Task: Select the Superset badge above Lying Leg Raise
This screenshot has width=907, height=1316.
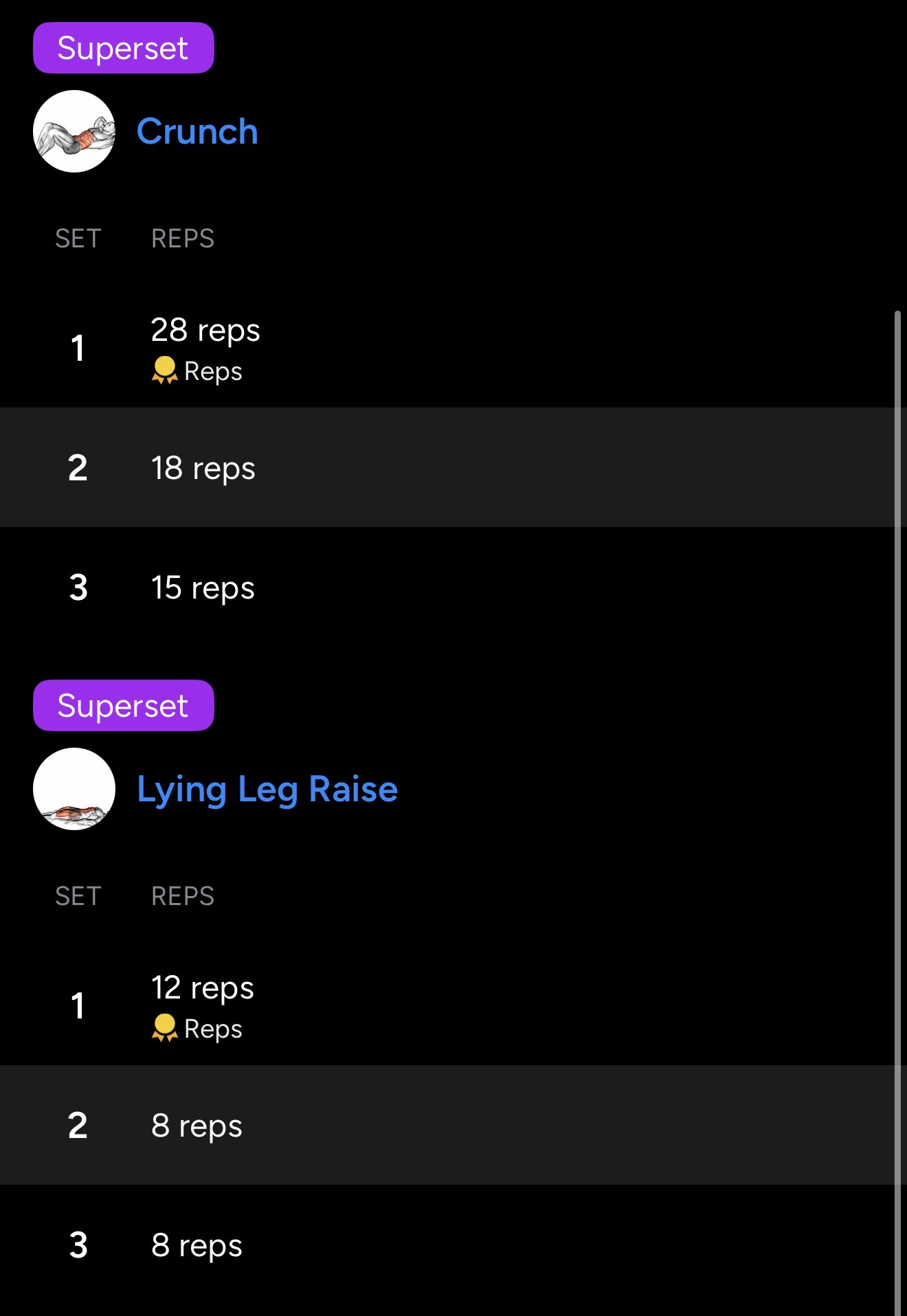Action: (124, 706)
